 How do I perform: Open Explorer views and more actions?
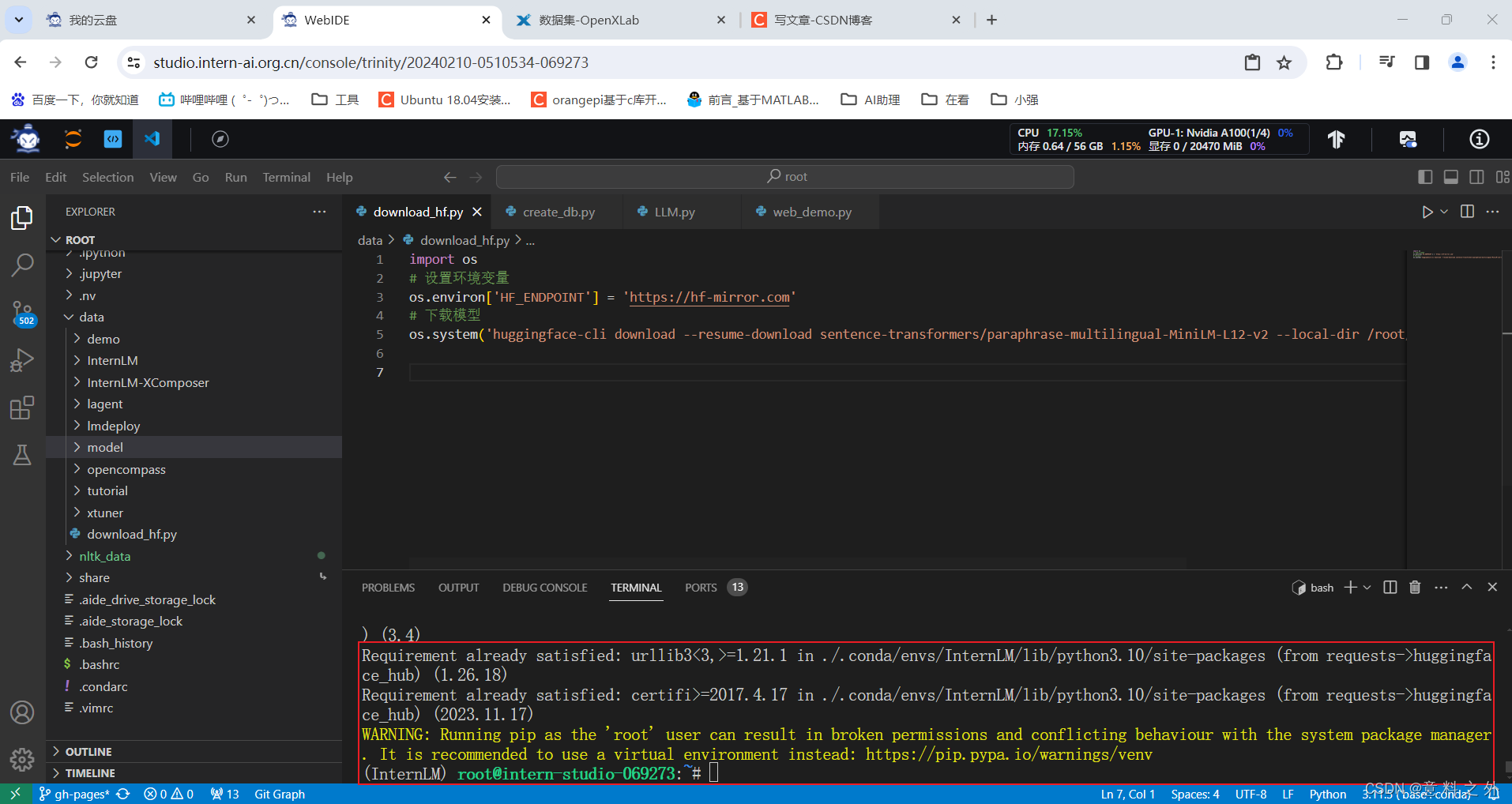(x=319, y=212)
